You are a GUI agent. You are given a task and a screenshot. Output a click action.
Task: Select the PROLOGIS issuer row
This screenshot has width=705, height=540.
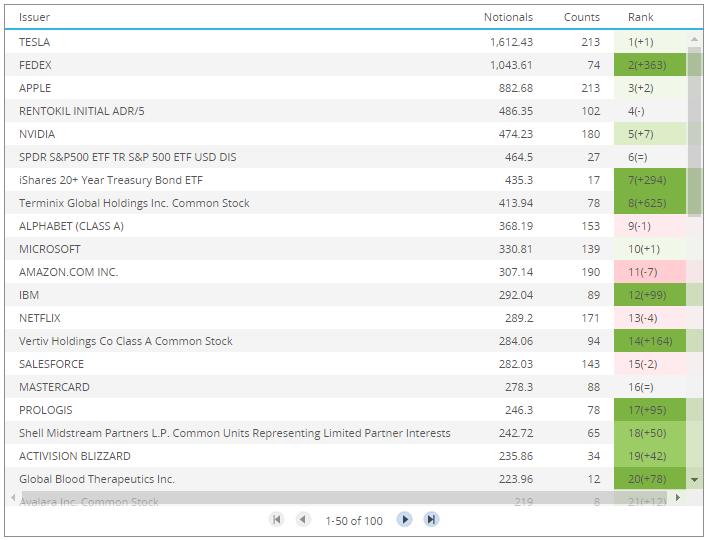[x=346, y=410]
